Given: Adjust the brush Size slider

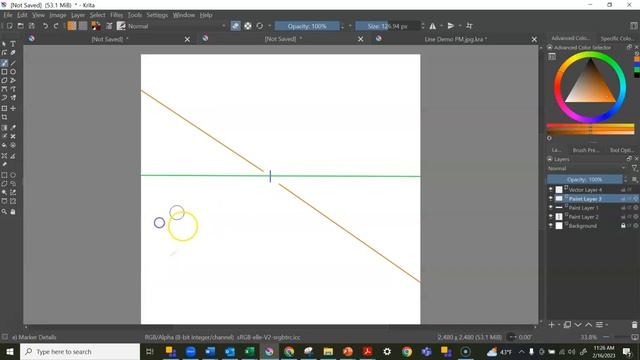Looking at the screenshot, I should point(387,26).
